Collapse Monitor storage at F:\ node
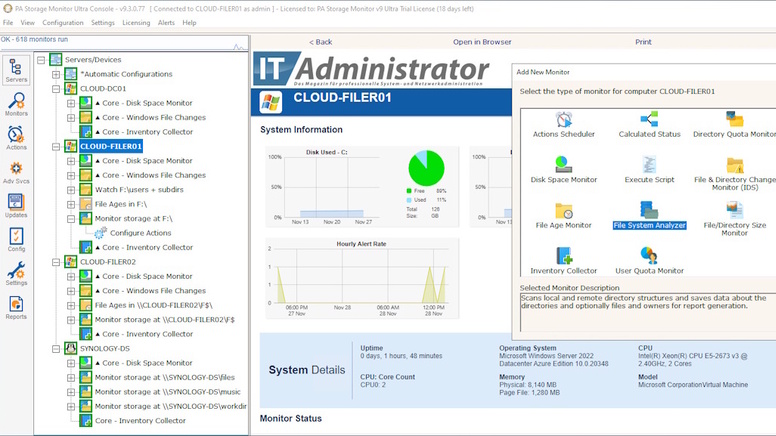This screenshot has width=776, height=436. [71, 218]
